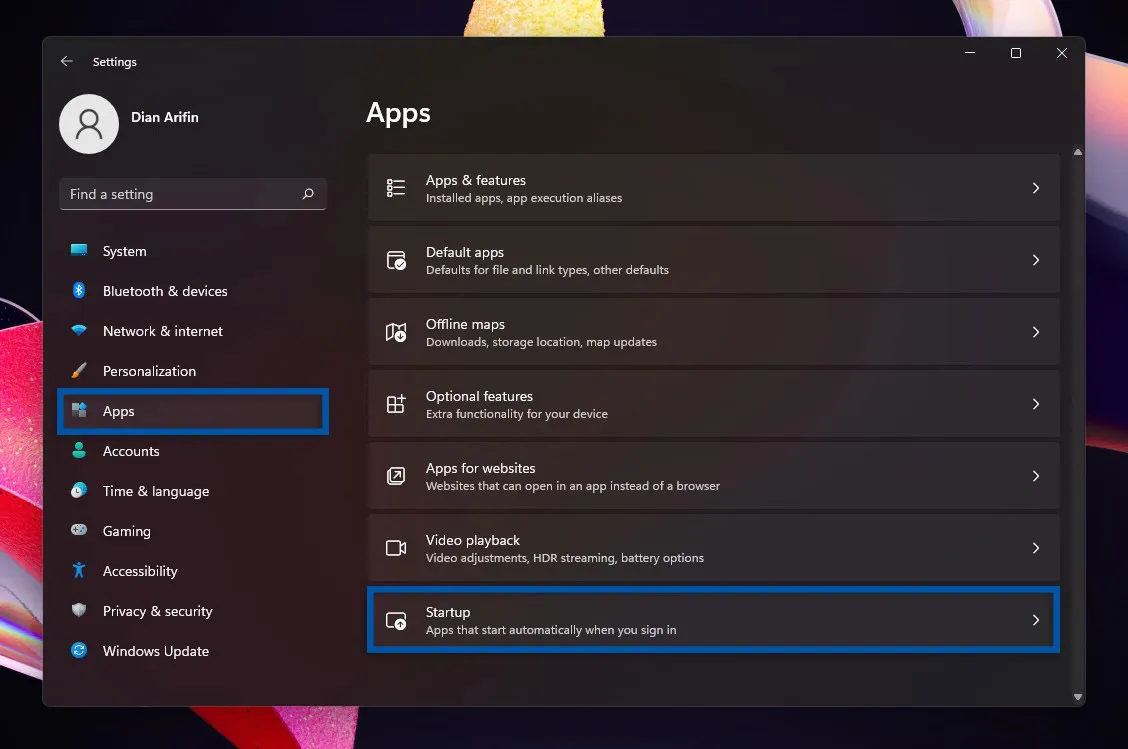Click the search magnifier icon
The image size is (1128, 749).
click(x=309, y=194)
